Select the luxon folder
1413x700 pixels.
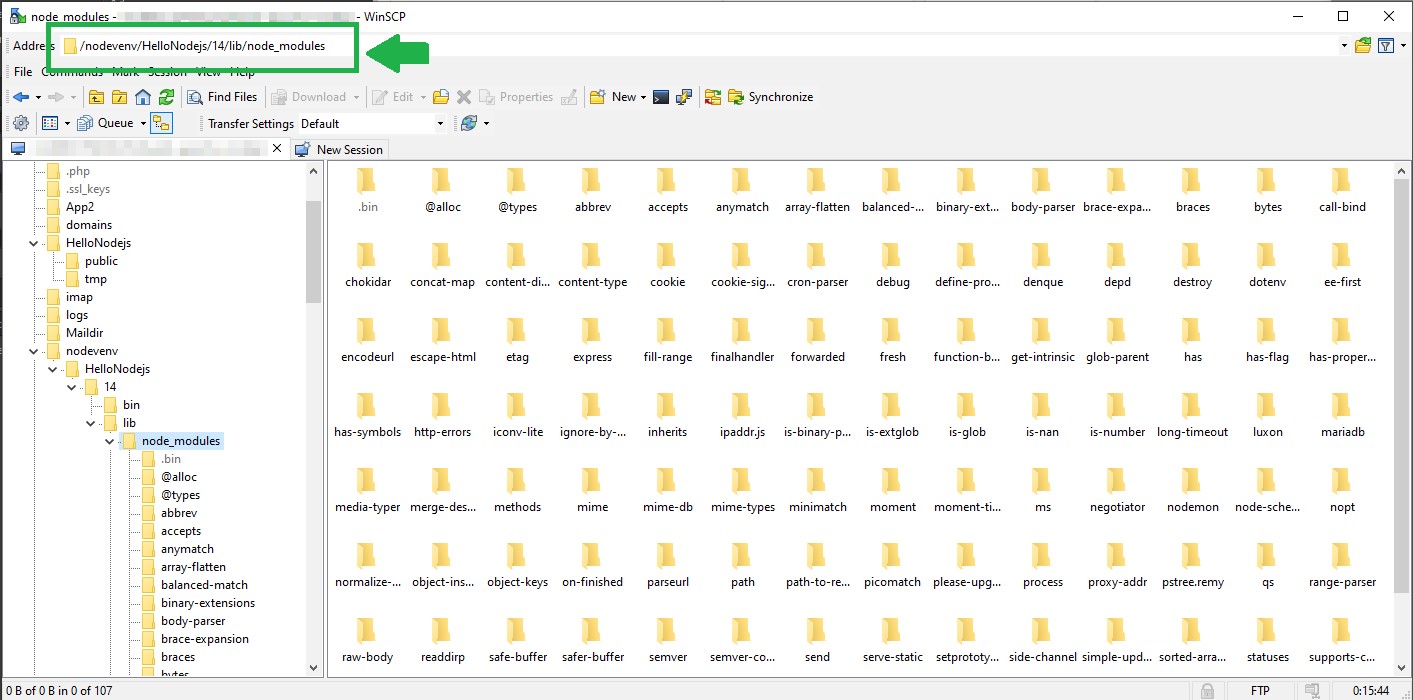tap(1267, 416)
